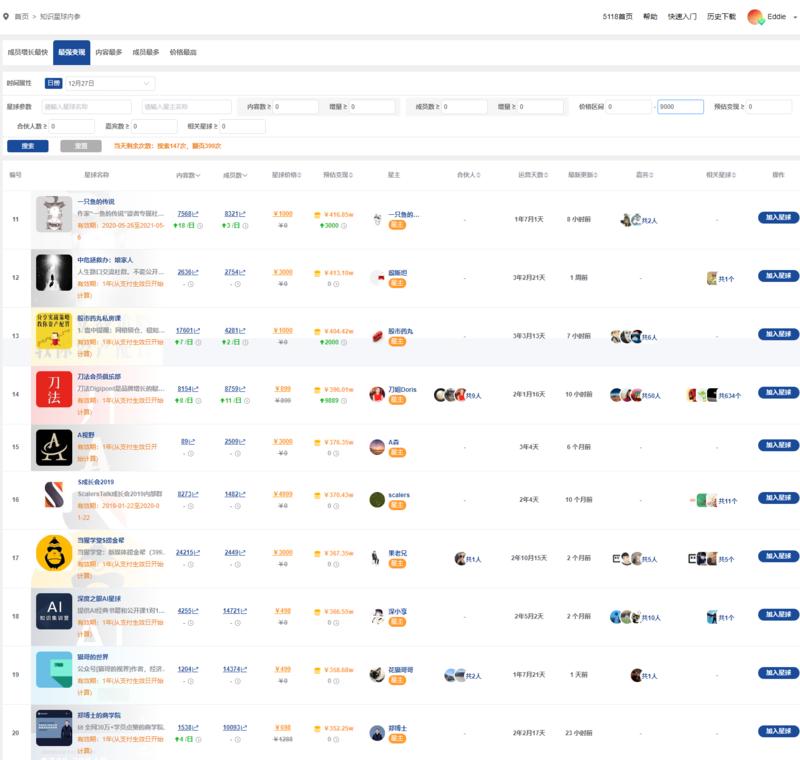Sort by 成员数 column header arrow
Image resolution: width=800 pixels, height=760 pixels.
[246, 175]
